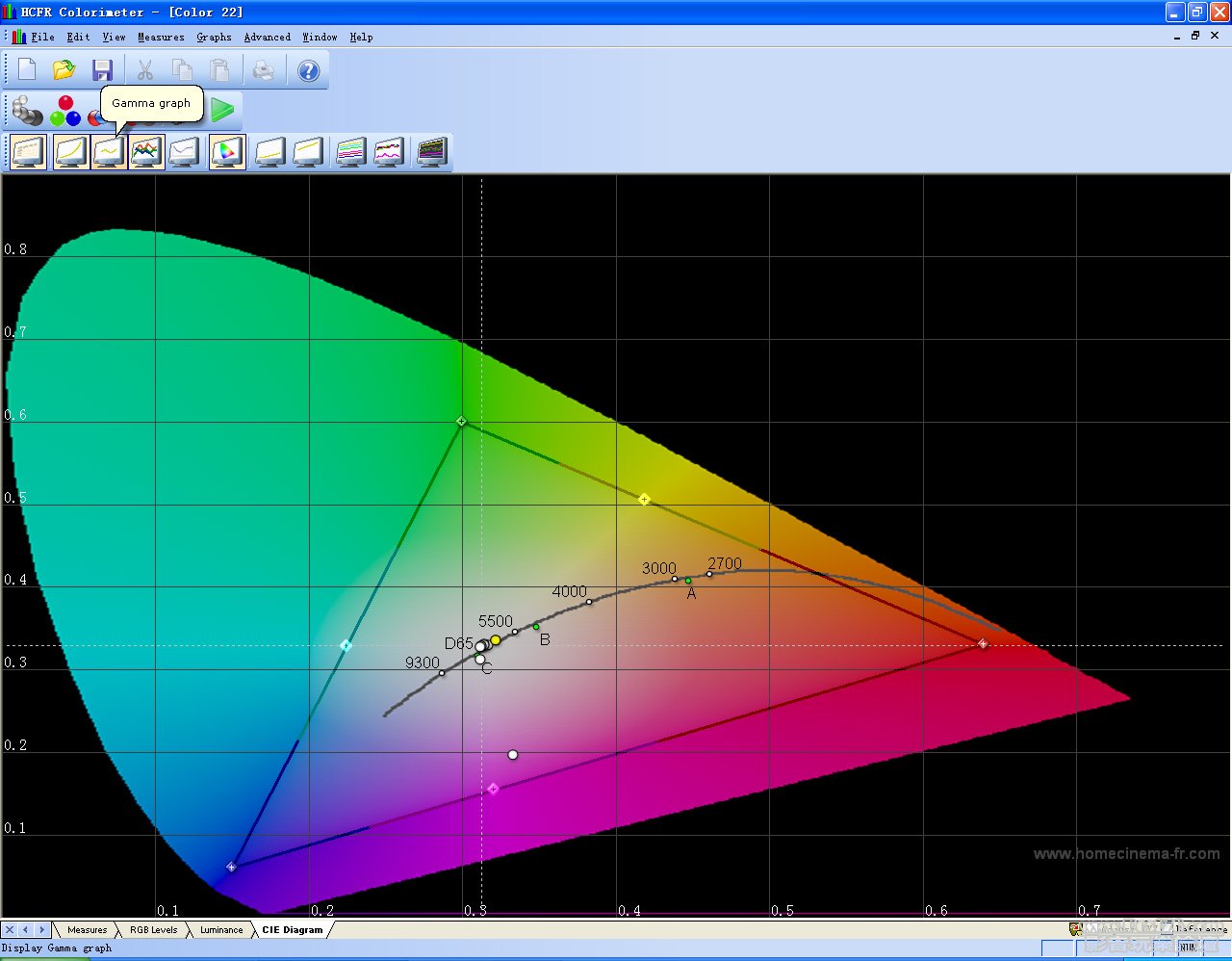Click the magenta secondary marker on the diagram
Viewport: 1232px width, 961px height.
click(493, 789)
